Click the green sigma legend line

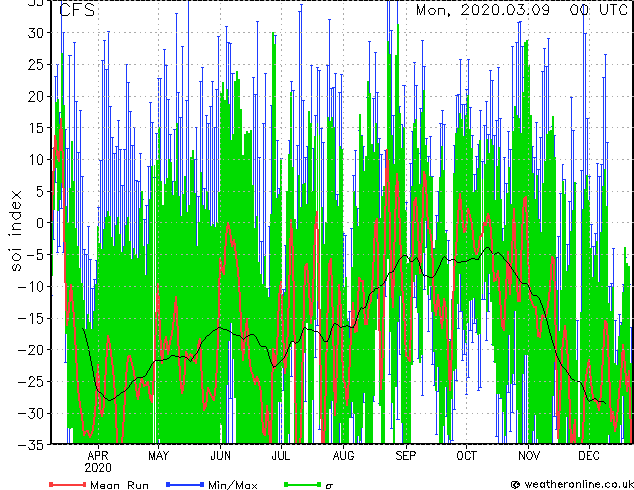[302, 484]
